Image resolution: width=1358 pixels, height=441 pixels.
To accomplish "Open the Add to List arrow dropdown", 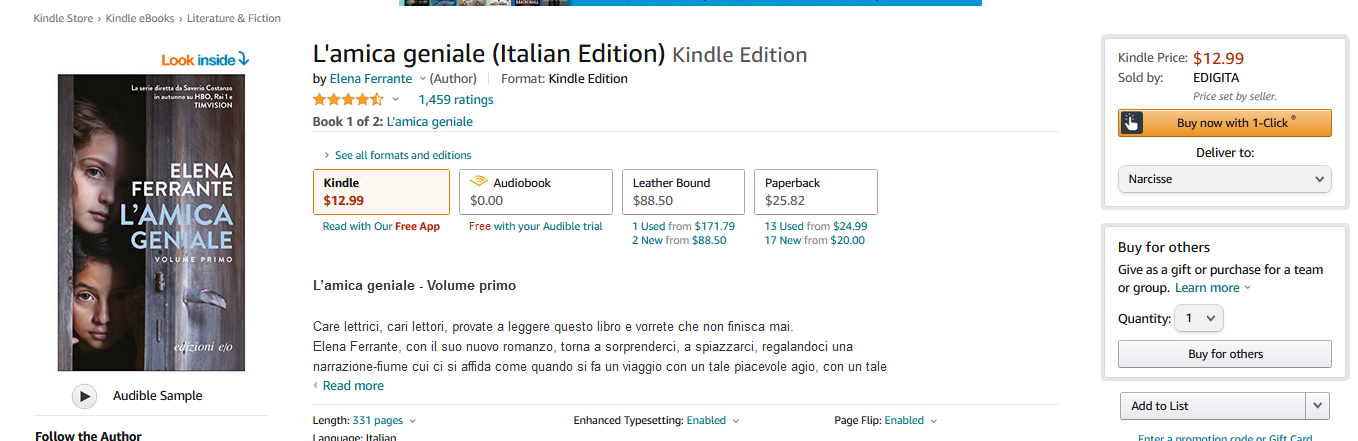I will coord(1318,406).
